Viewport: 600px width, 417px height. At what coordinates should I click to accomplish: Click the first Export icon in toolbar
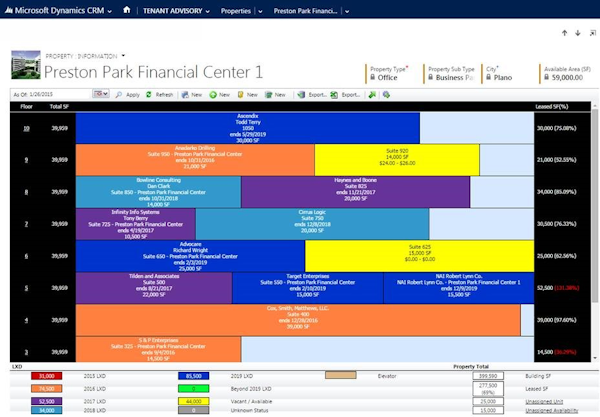click(301, 94)
